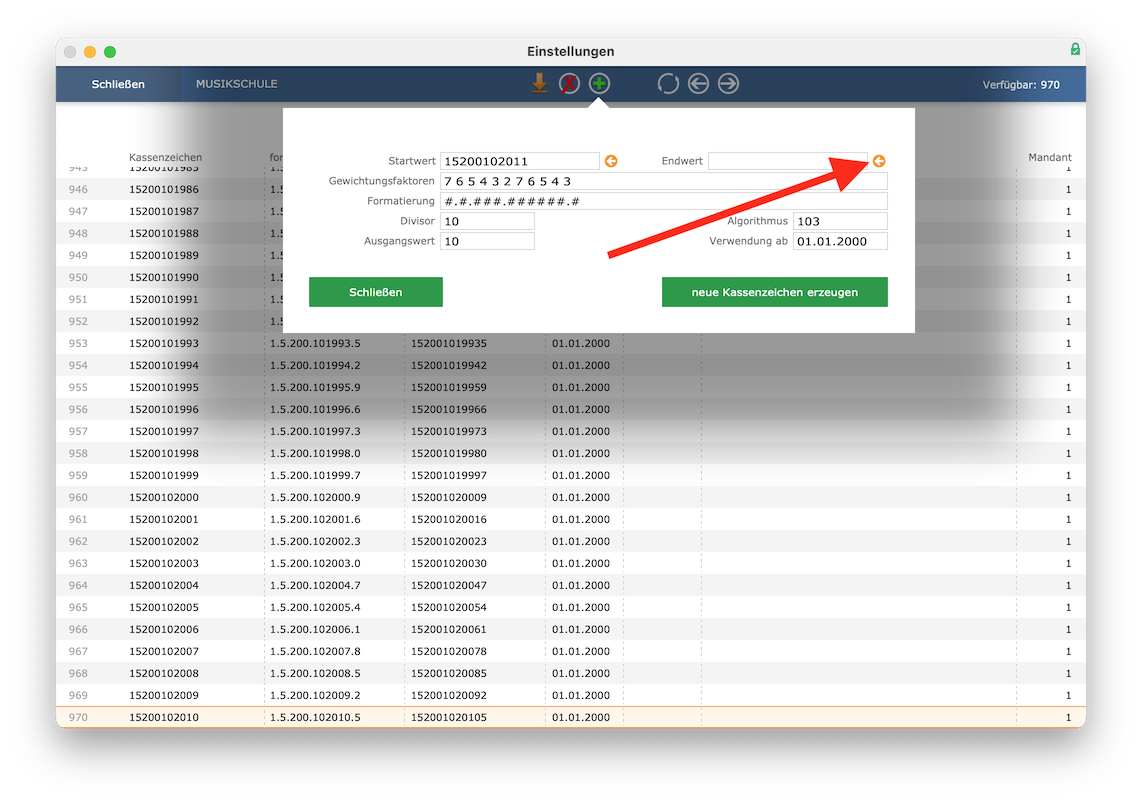Click cell 152001020078

[x=449, y=652]
